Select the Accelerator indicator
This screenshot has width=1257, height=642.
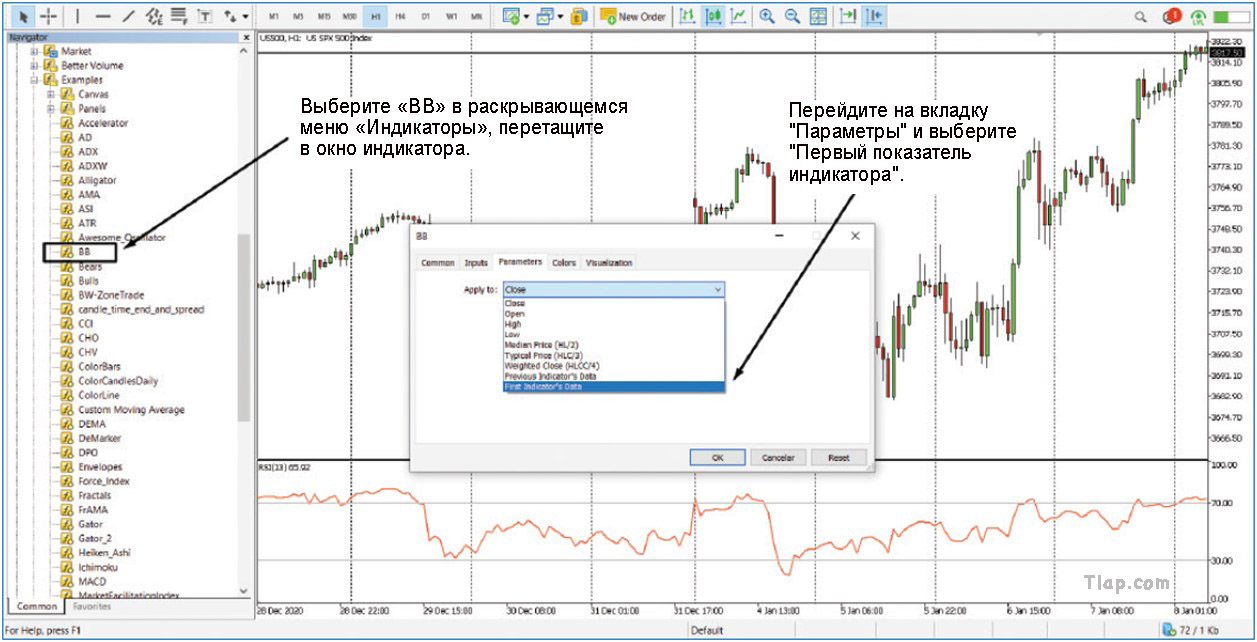pyautogui.click(x=103, y=123)
